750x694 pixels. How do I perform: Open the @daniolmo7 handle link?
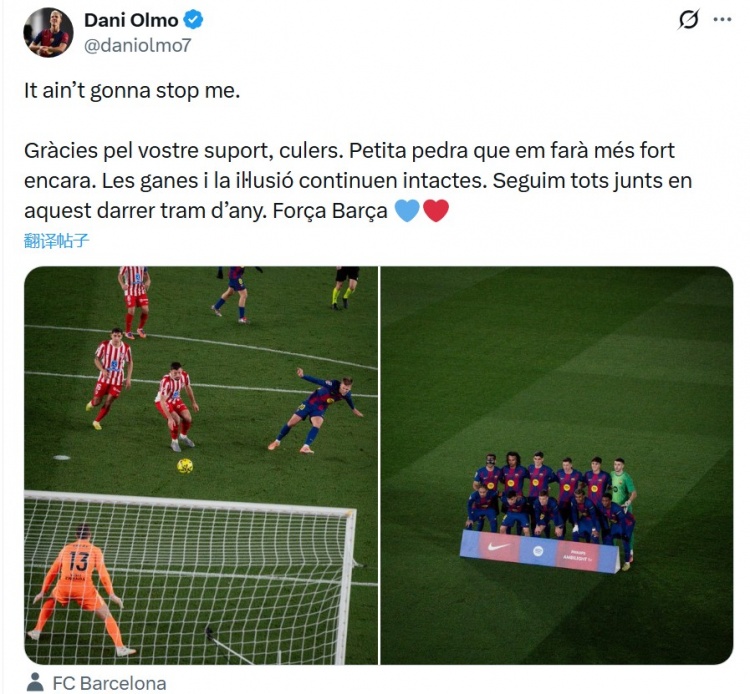tap(138, 45)
